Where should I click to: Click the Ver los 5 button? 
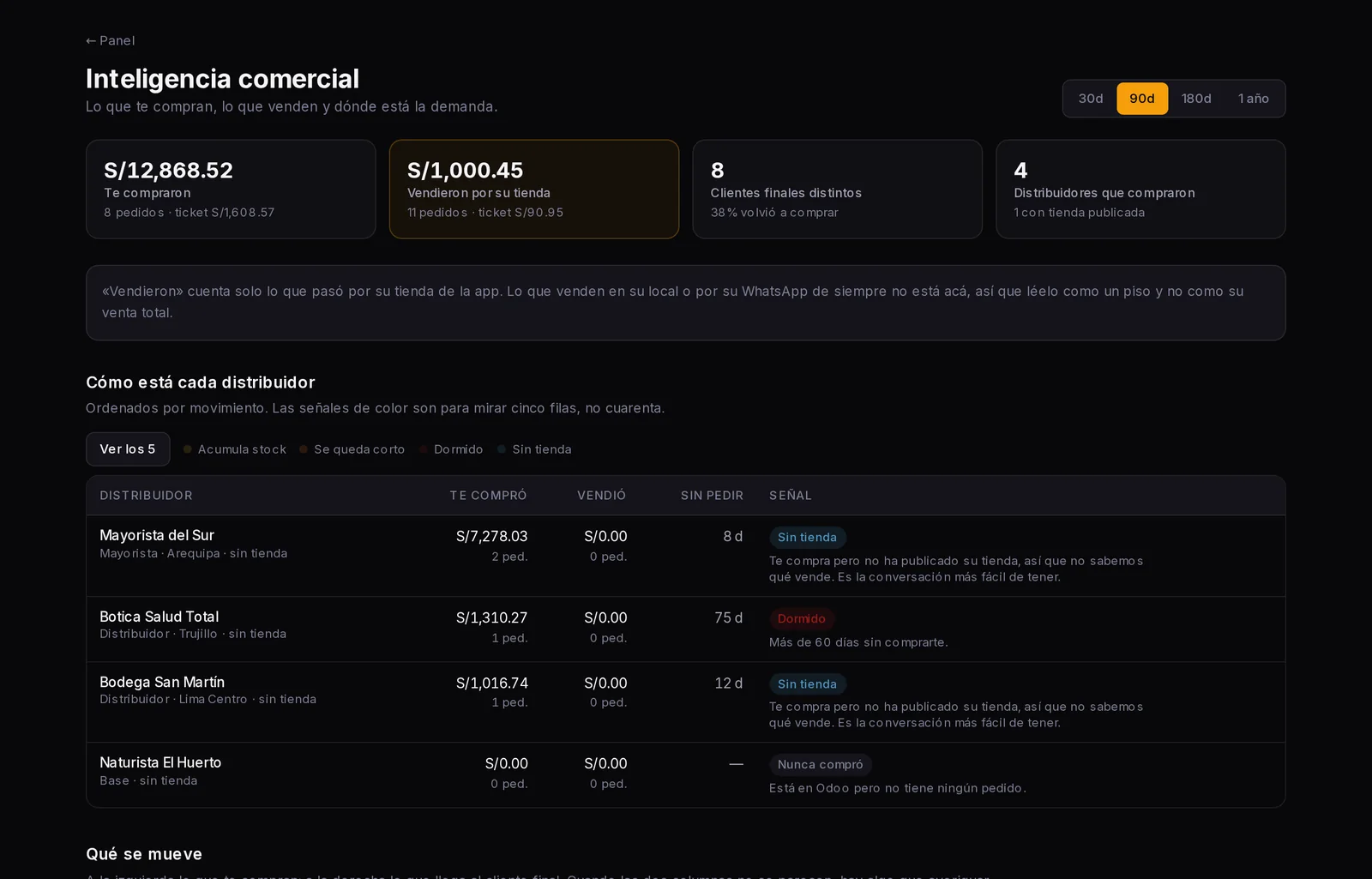click(128, 449)
